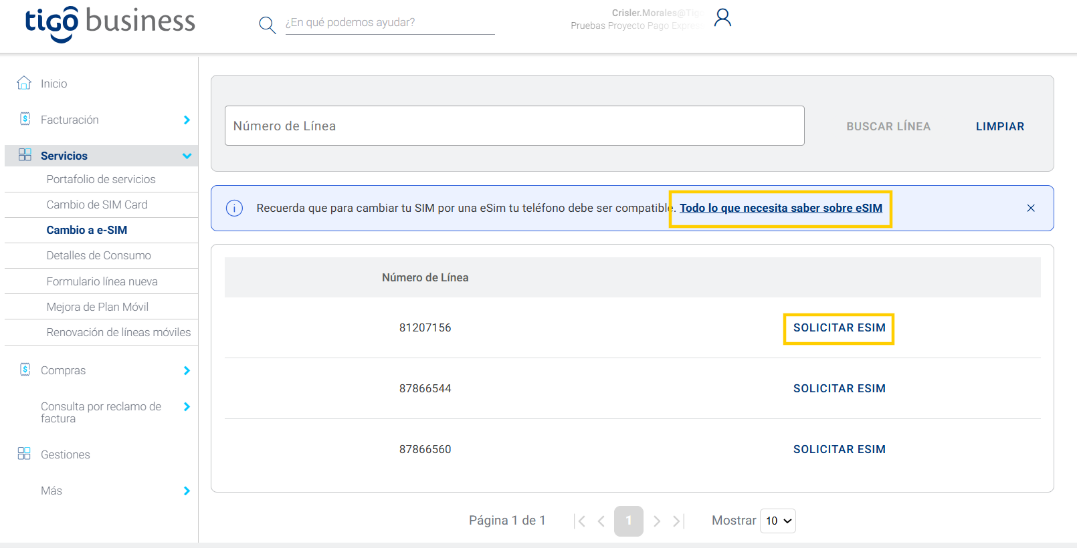The height and width of the screenshot is (548, 1077).
Task: Open Detalles de Consumo
Action: 99,255
